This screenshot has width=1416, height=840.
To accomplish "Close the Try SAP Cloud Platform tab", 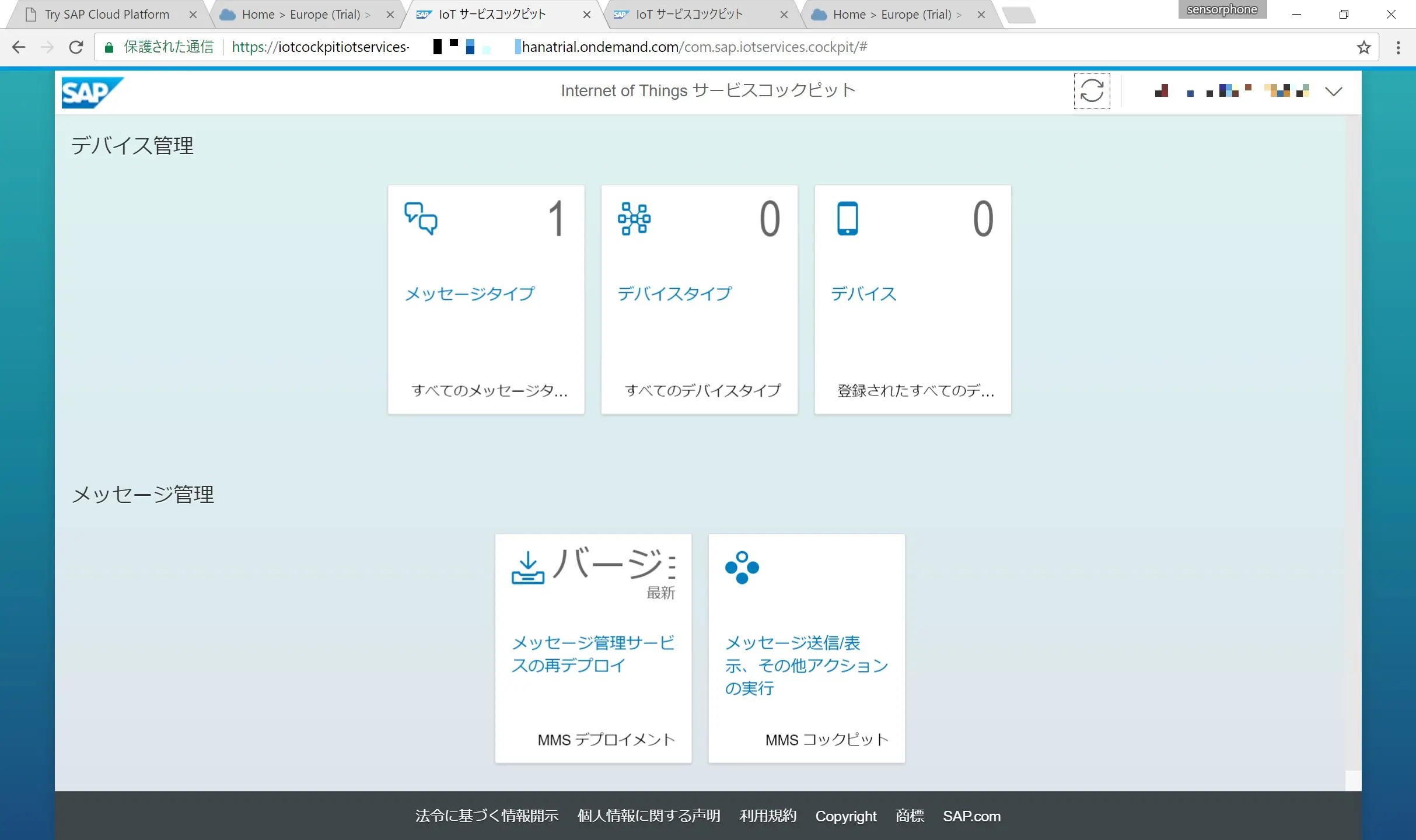I will [193, 15].
